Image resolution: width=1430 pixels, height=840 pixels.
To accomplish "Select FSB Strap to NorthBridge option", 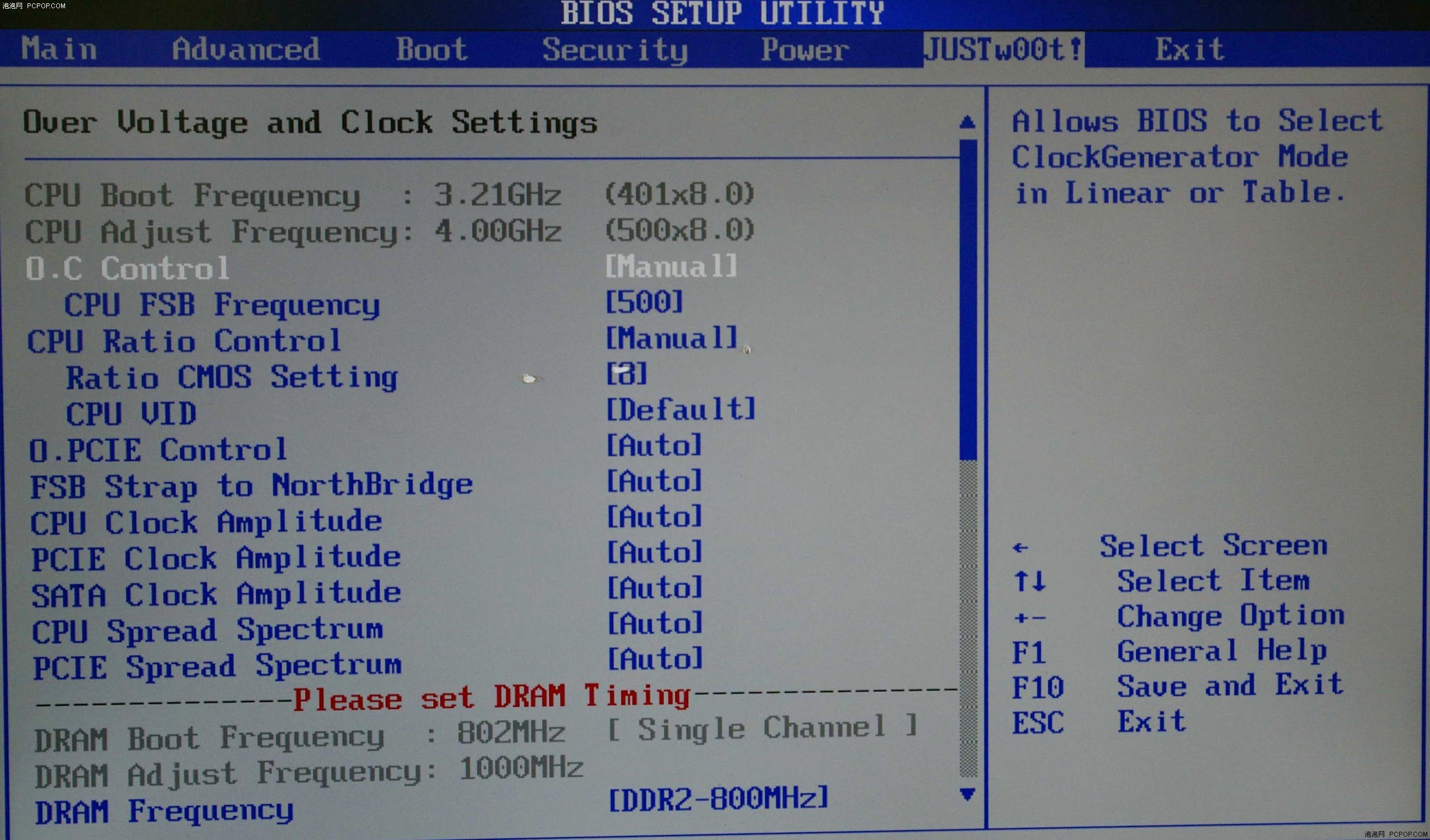I will tap(251, 486).
